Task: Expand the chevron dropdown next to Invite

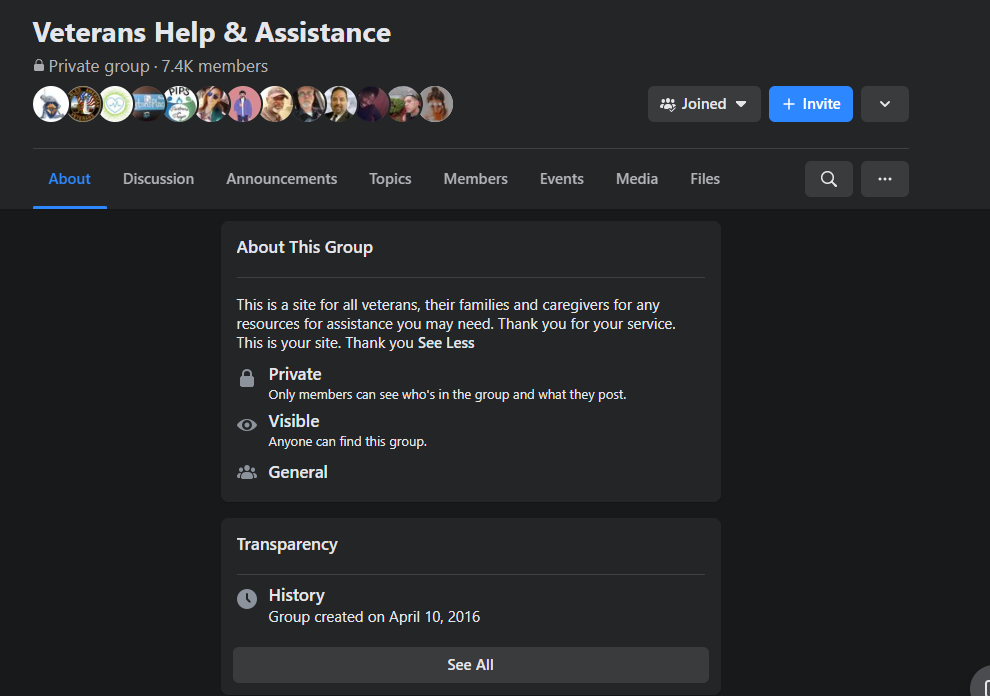Action: coord(884,104)
